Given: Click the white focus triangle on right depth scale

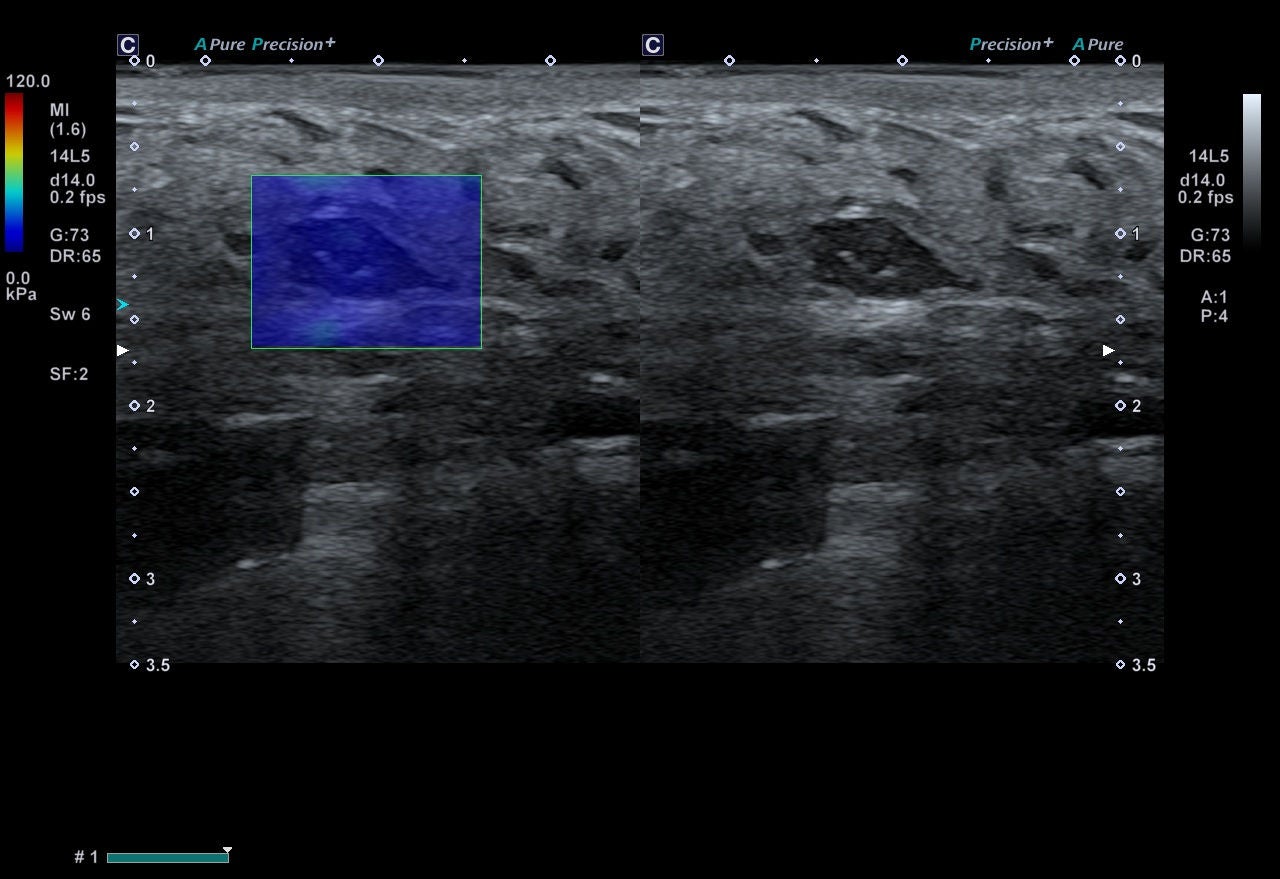Looking at the screenshot, I should (1109, 350).
